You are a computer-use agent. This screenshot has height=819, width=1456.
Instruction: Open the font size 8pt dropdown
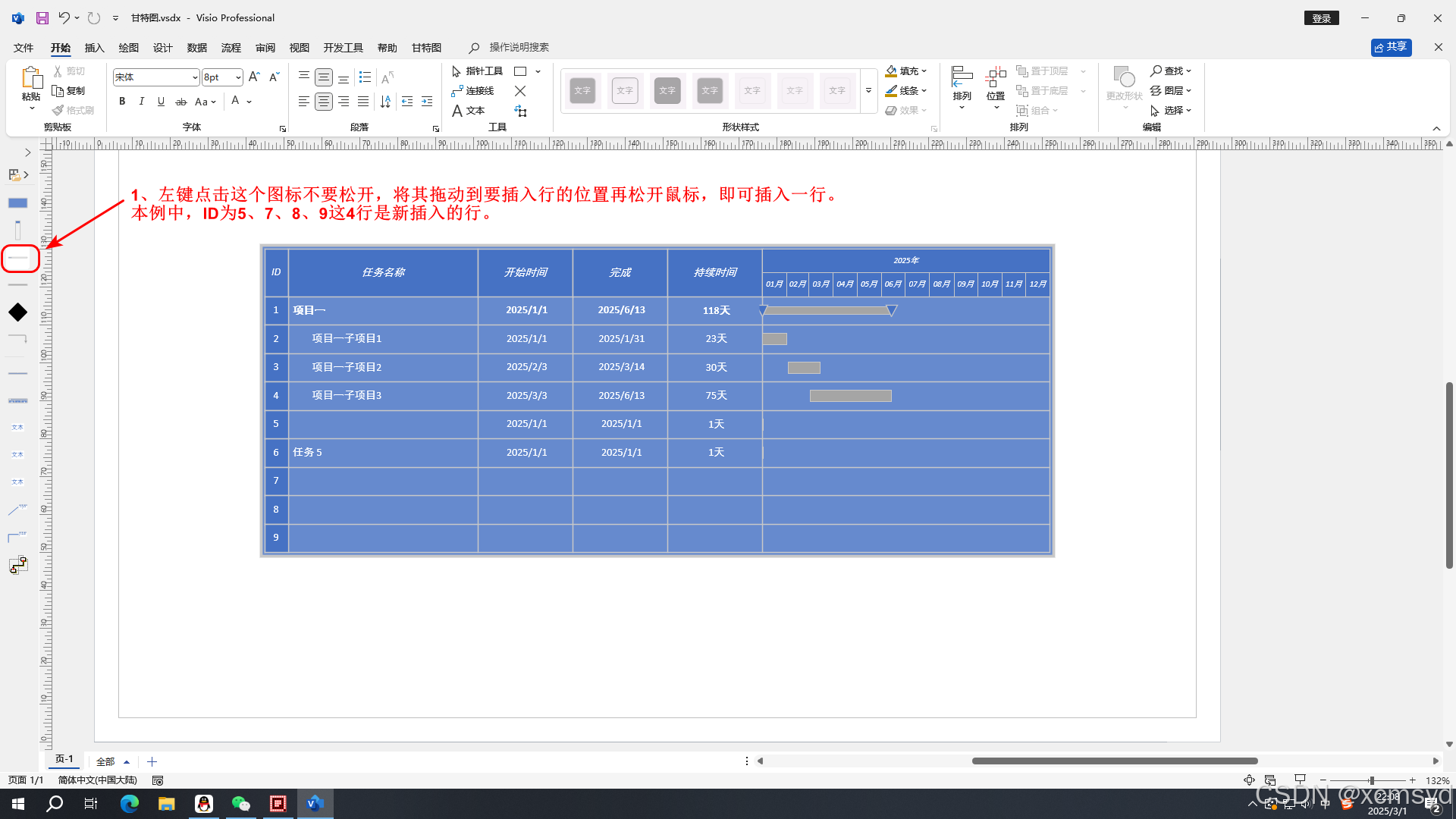tap(238, 77)
